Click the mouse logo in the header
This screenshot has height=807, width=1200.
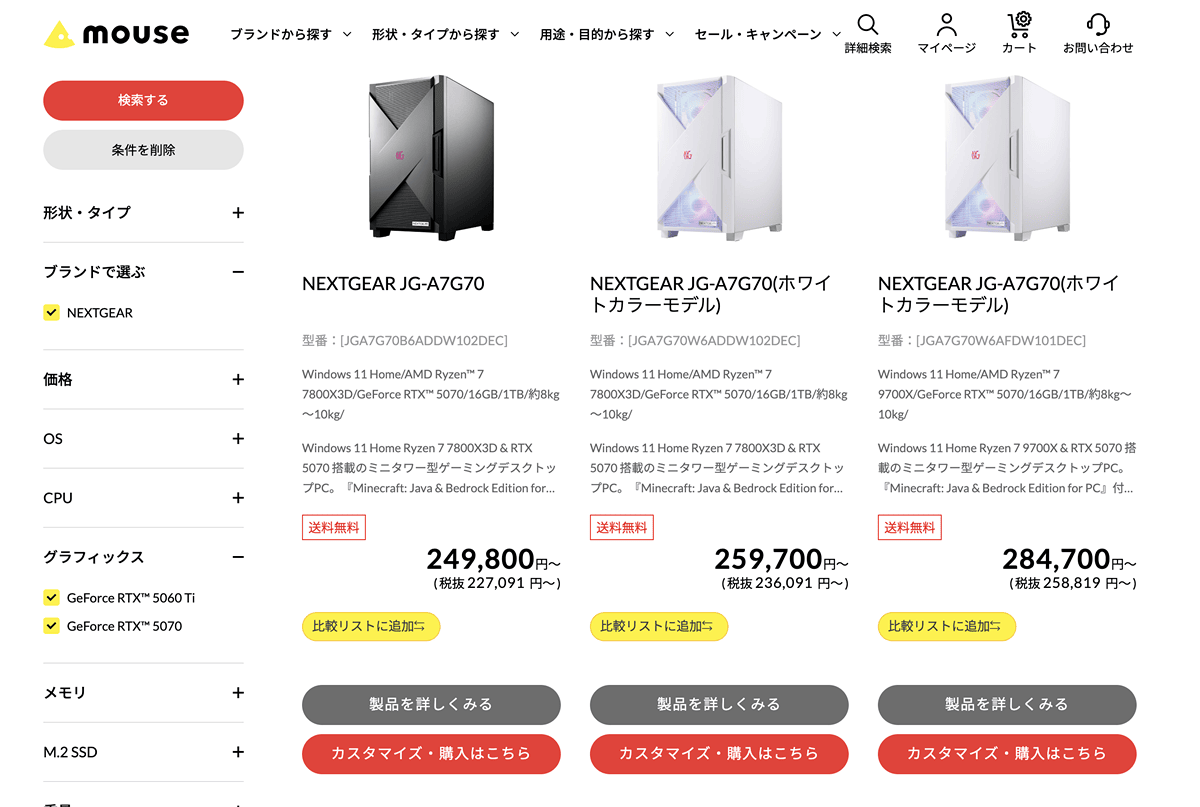pyautogui.click(x=116, y=34)
